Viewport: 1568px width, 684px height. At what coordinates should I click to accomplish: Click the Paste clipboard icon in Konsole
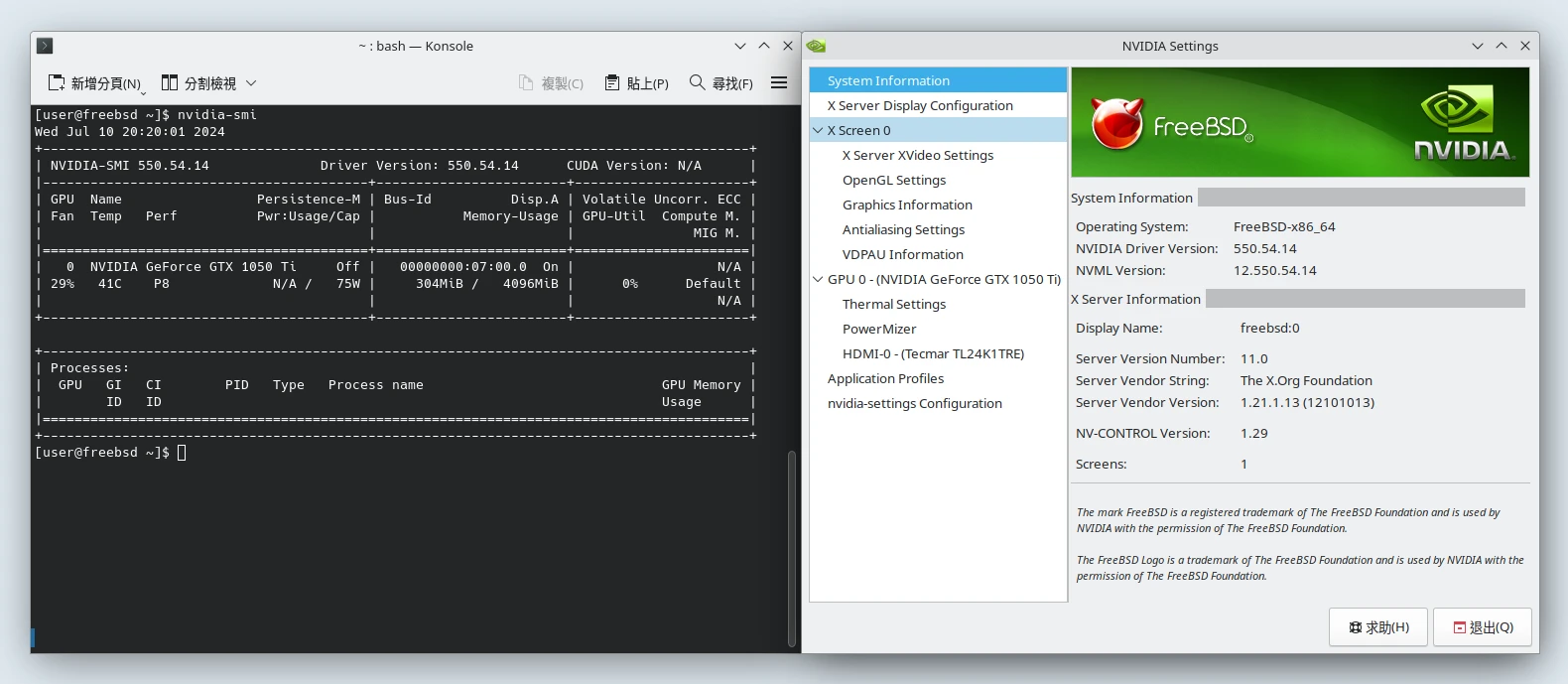pyautogui.click(x=612, y=83)
